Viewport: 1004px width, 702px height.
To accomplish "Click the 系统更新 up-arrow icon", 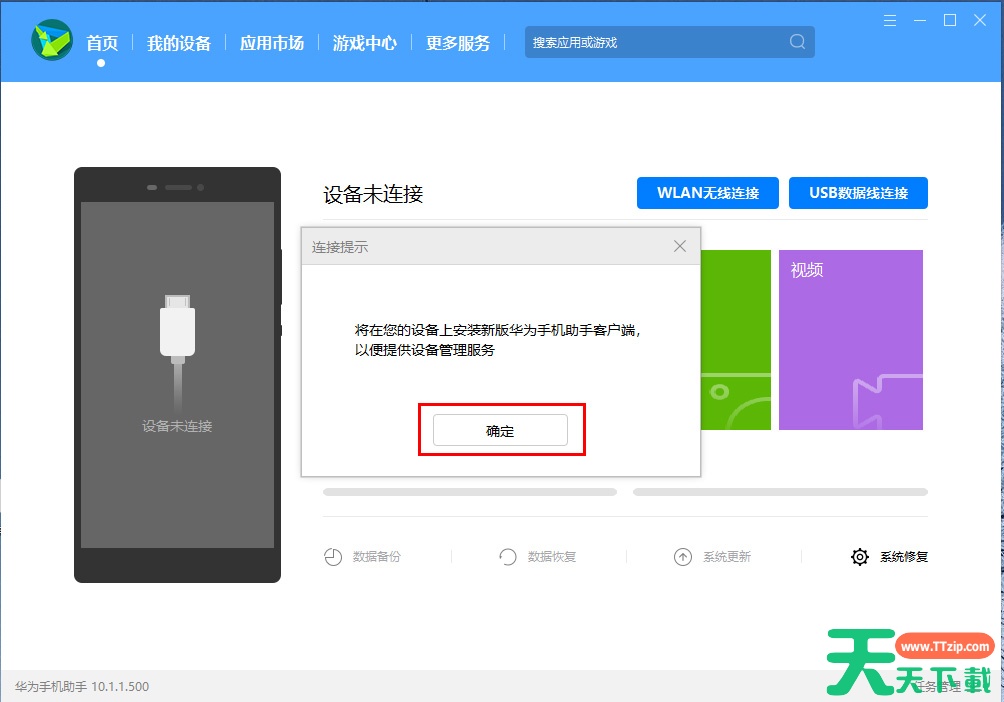I will [683, 557].
